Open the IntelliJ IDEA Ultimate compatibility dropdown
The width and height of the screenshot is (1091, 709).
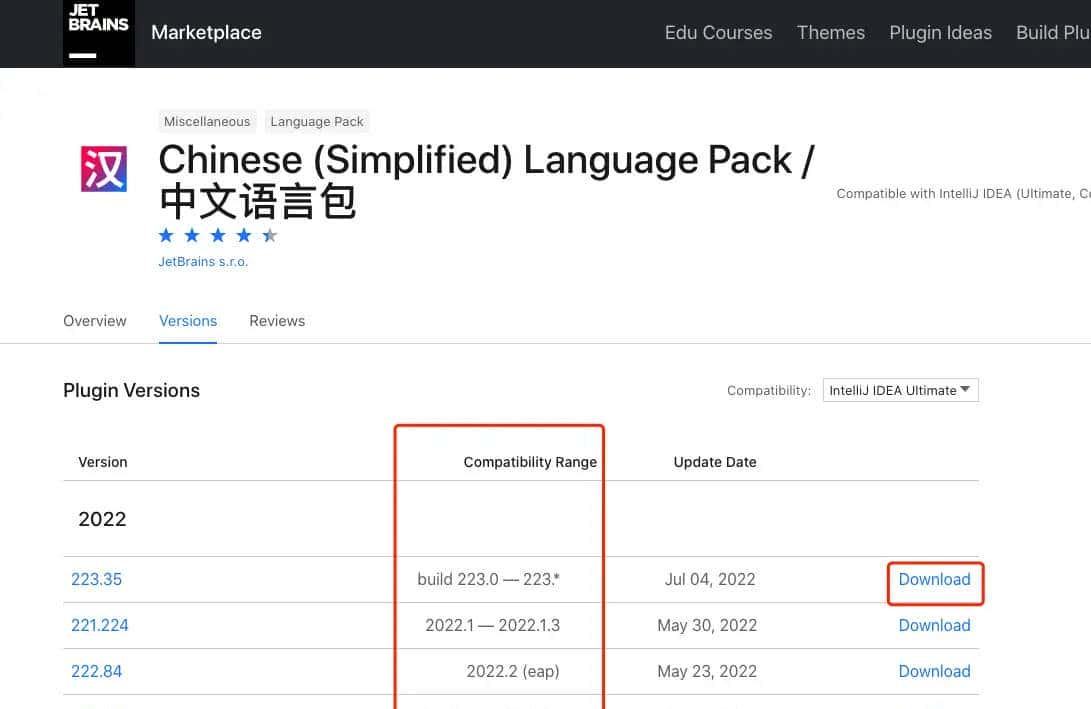pos(899,390)
